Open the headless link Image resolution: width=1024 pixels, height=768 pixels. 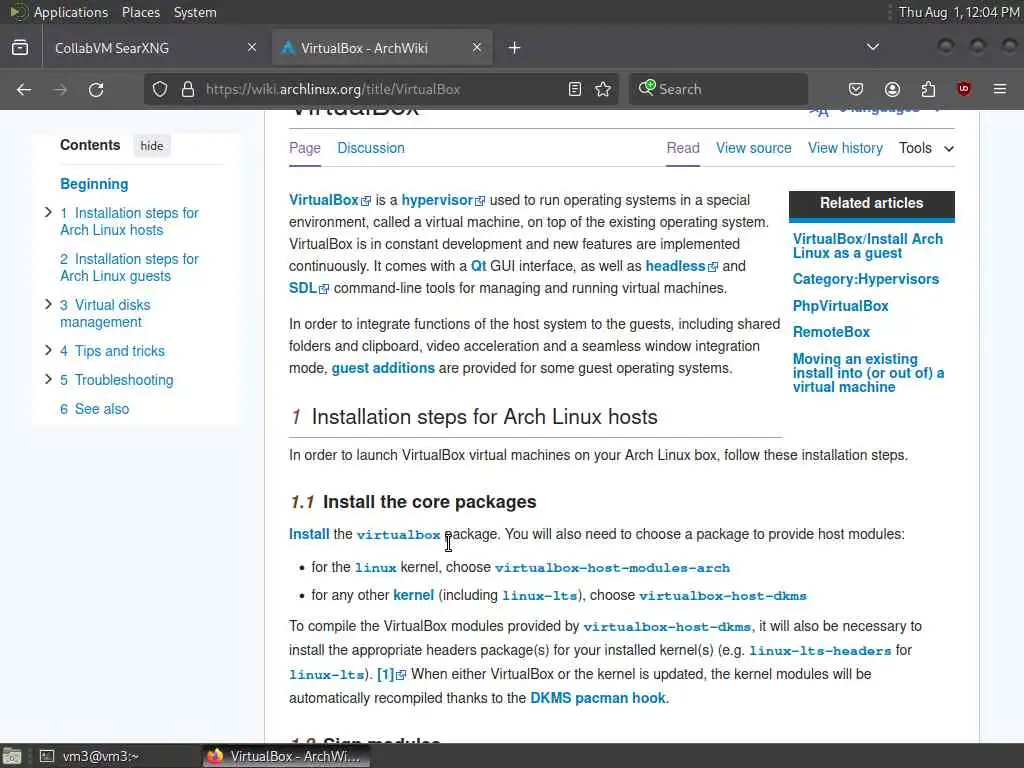coord(681,266)
